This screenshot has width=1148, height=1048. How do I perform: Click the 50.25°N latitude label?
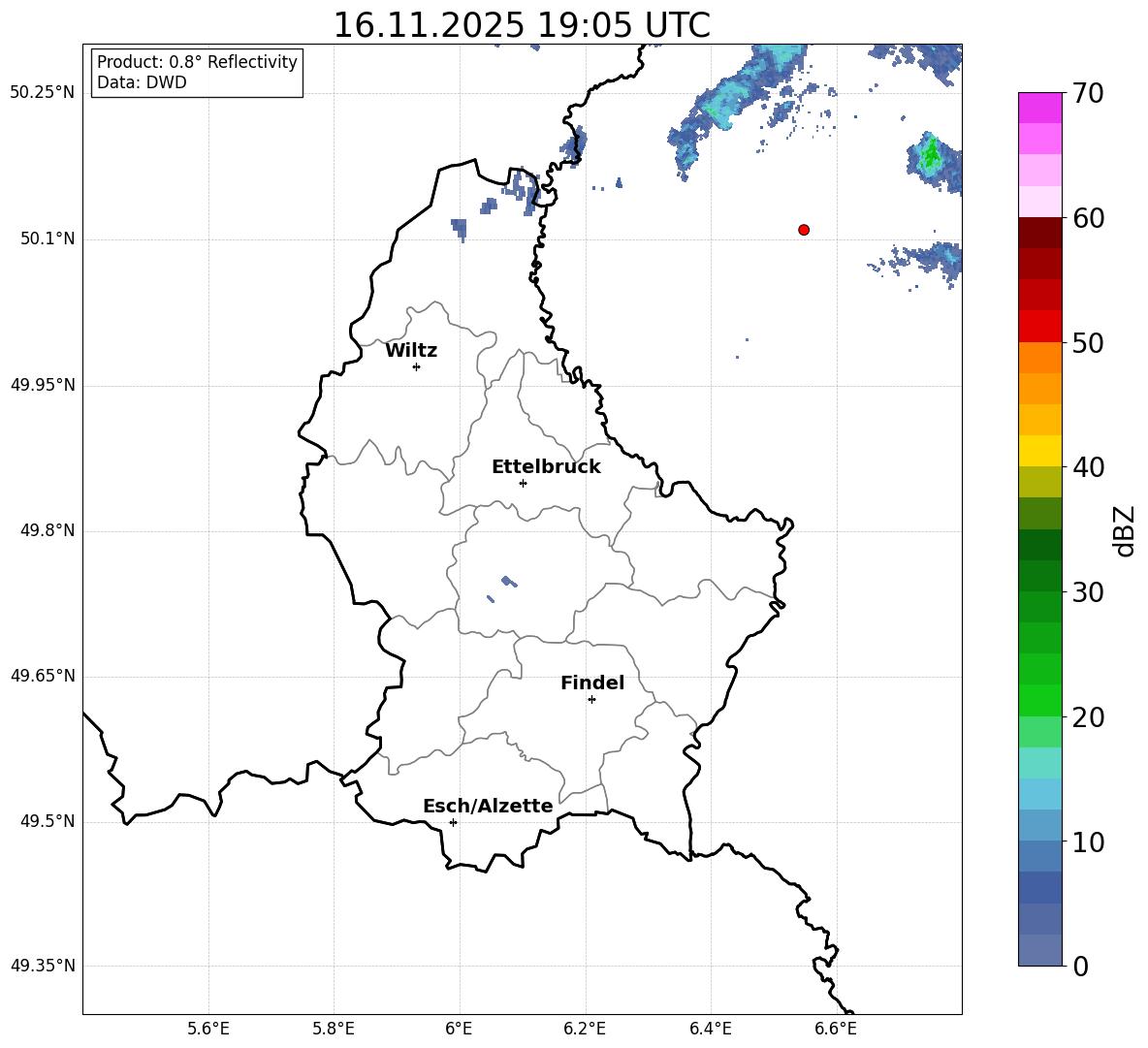tap(43, 93)
